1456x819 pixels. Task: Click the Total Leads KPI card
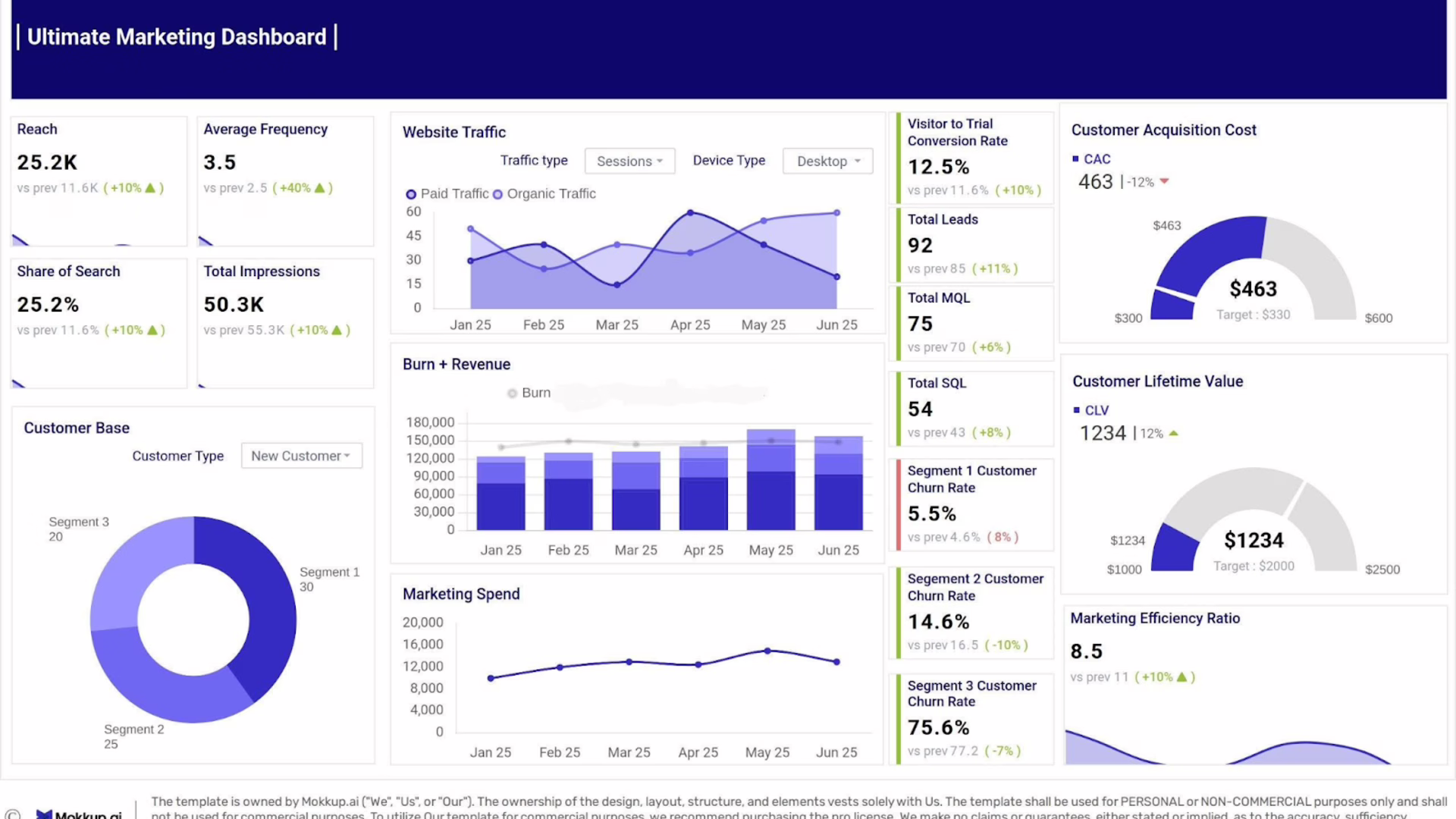coord(973,244)
